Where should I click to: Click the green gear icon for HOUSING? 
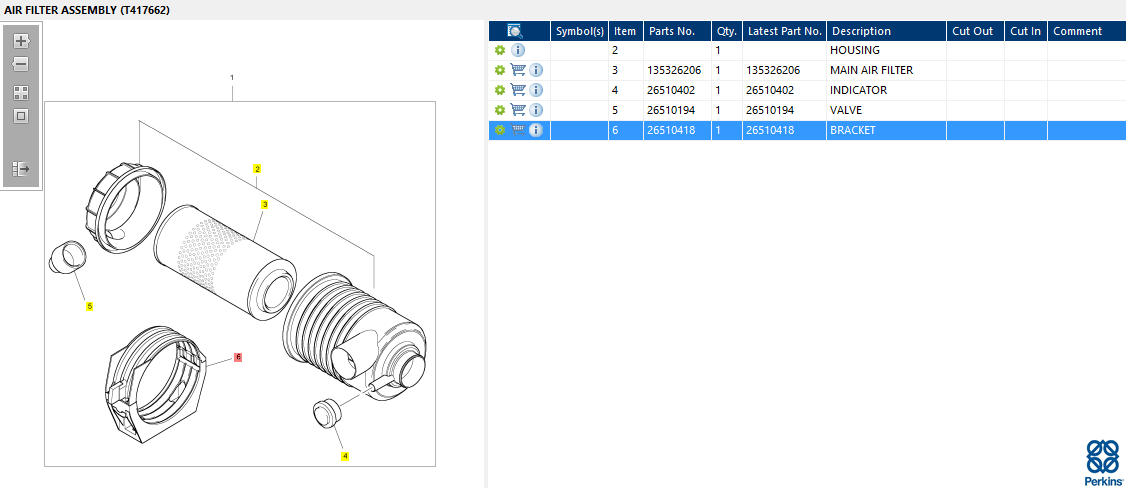click(x=500, y=50)
